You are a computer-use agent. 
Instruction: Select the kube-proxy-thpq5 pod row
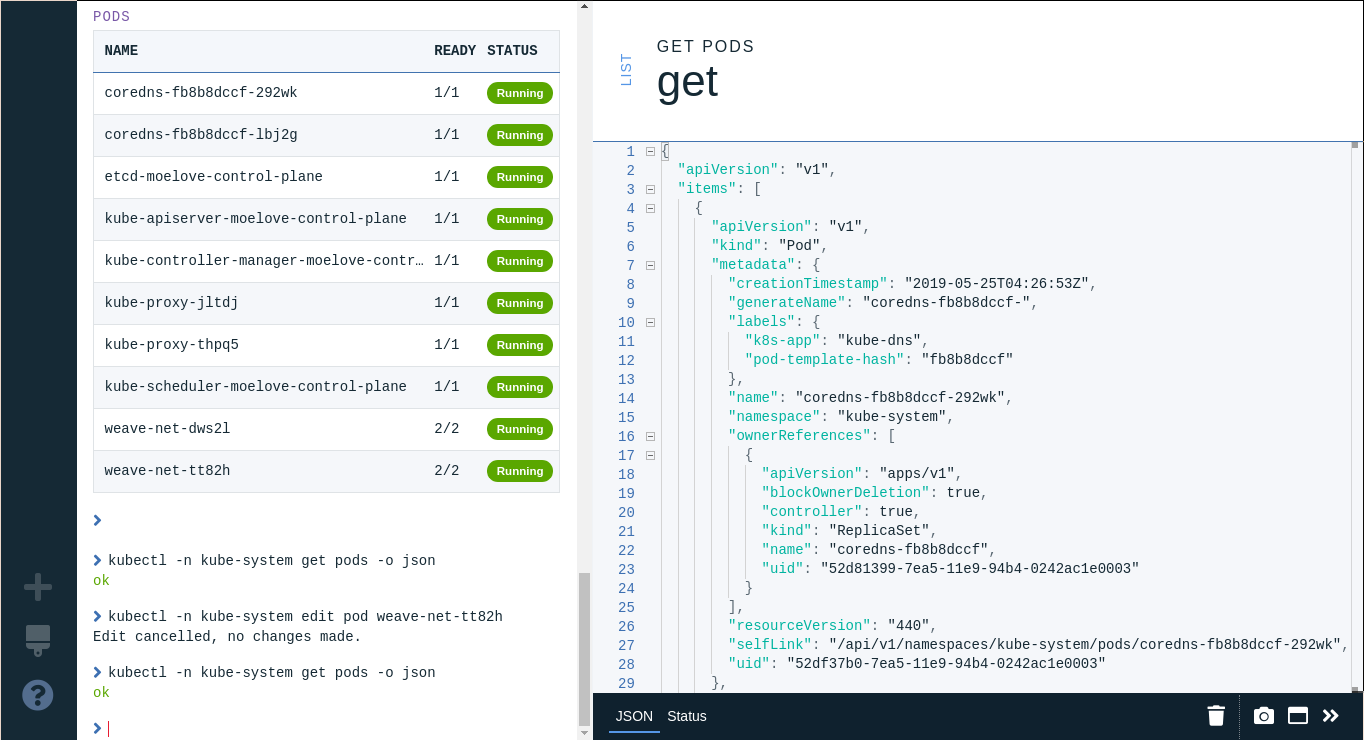pyautogui.click(x=172, y=345)
